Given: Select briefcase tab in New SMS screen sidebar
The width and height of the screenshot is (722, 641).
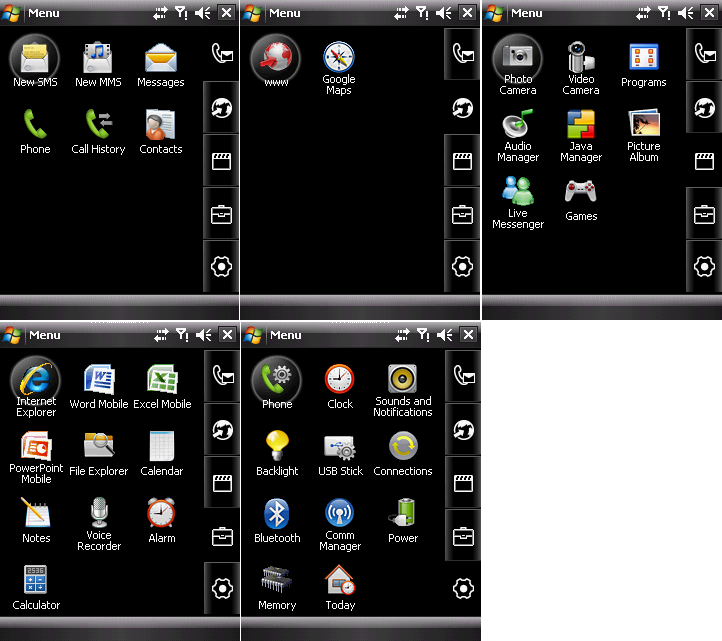Looking at the screenshot, I should click(221, 214).
